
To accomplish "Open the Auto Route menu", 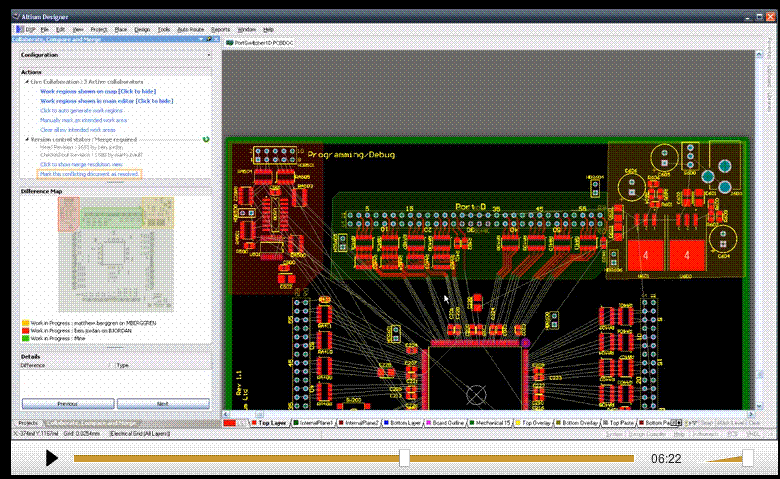I will tap(190, 30).
